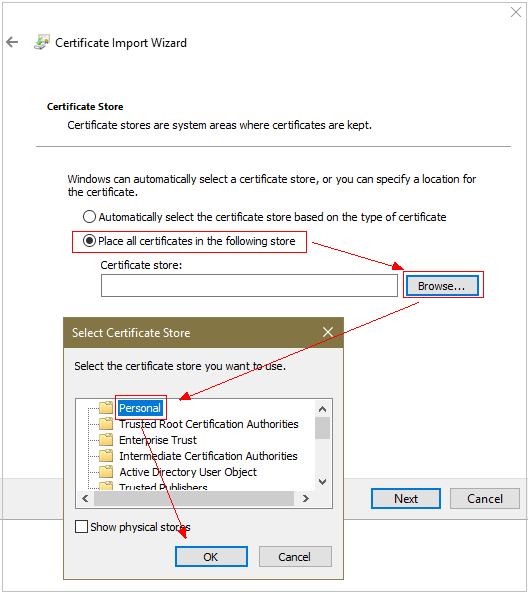The image size is (528, 592).
Task: Click the horizontal scrollbar track in store list
Action: [x=194, y=499]
